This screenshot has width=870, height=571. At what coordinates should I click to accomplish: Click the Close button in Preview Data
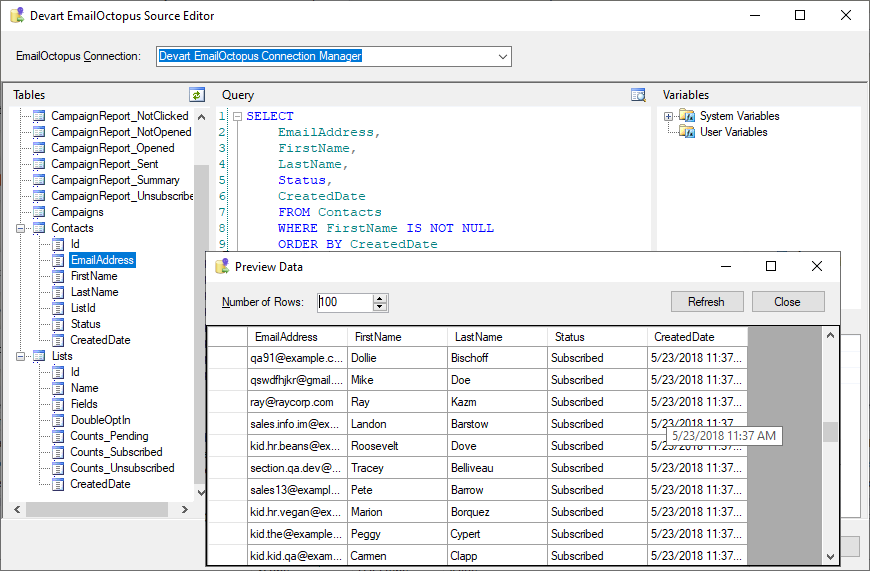click(x=787, y=302)
